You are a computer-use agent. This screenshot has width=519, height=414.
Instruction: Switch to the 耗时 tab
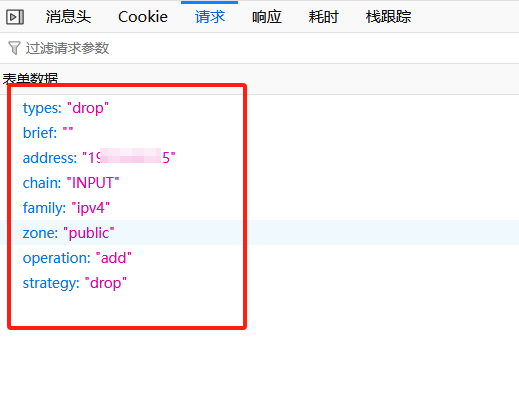(323, 17)
